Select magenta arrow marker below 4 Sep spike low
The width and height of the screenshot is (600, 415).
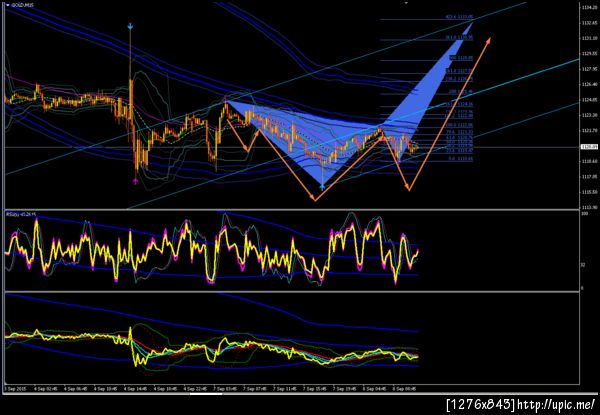click(135, 181)
